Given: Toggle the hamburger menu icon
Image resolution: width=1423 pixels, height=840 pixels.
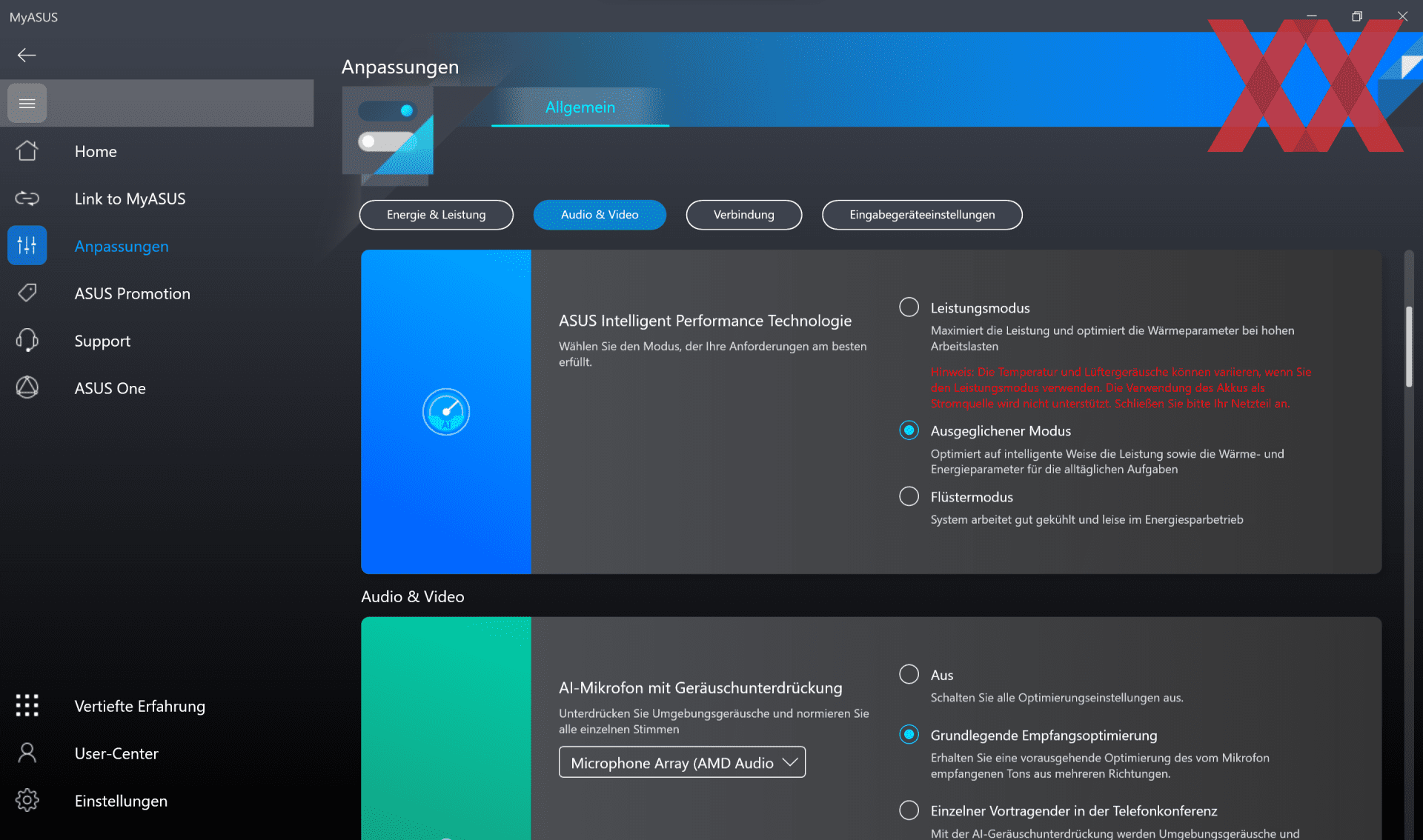Looking at the screenshot, I should coord(27,104).
